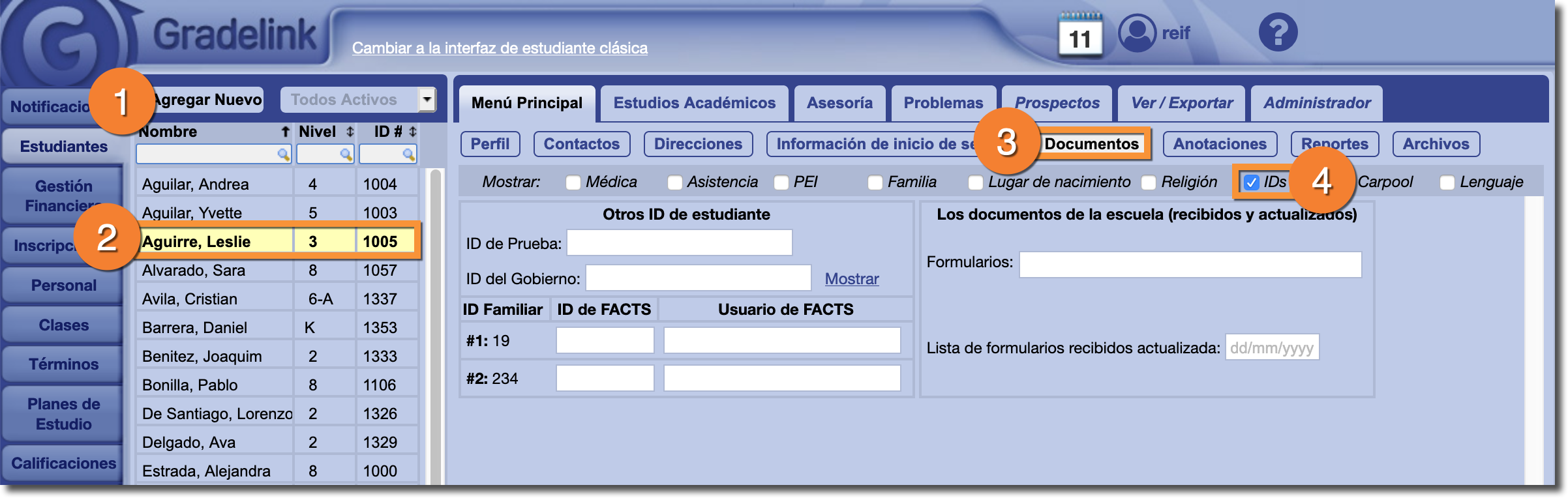Open the calendar icon showing 11
1568x498 pixels.
coord(1080,35)
